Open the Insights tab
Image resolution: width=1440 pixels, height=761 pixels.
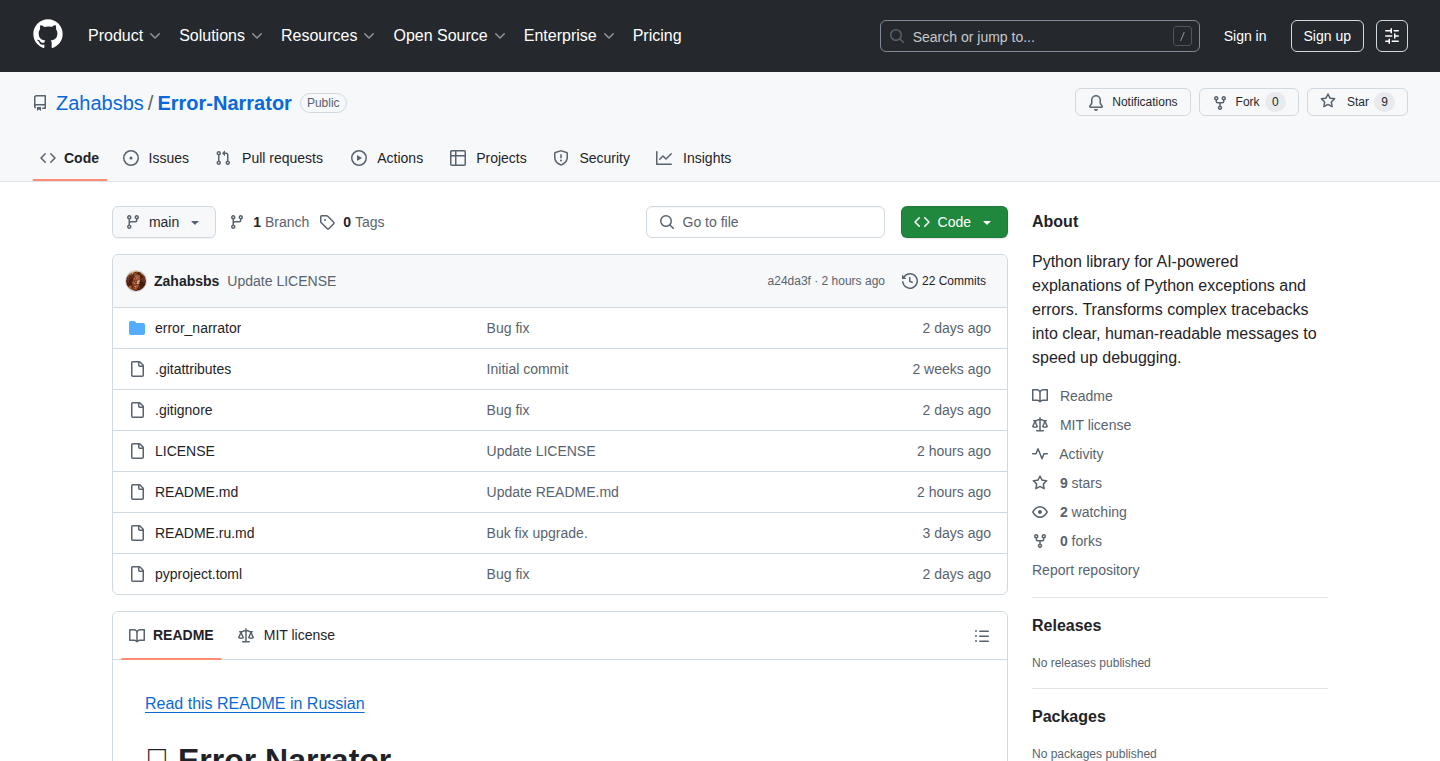[694, 158]
